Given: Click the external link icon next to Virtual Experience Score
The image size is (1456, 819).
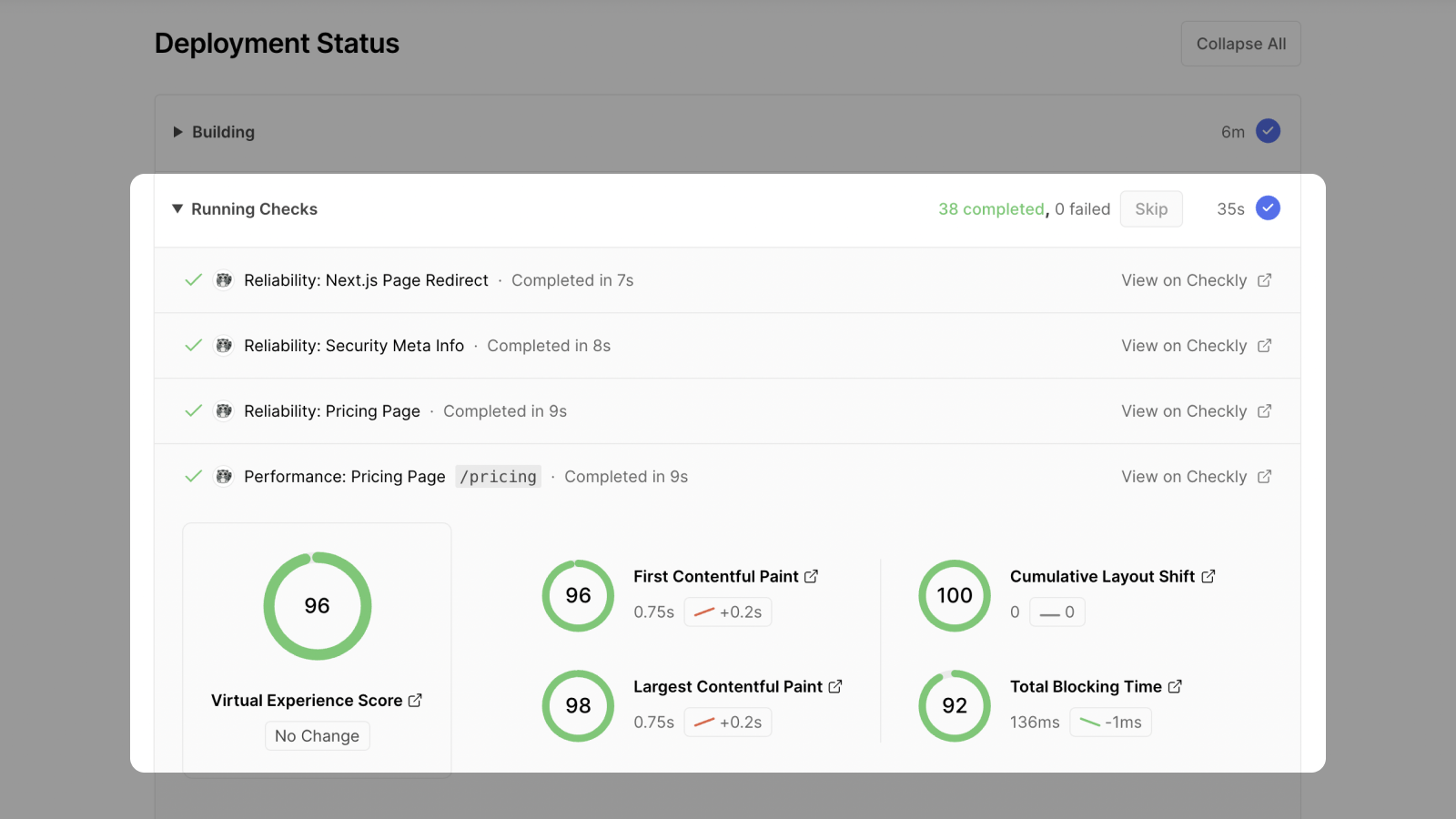Looking at the screenshot, I should pos(417,700).
